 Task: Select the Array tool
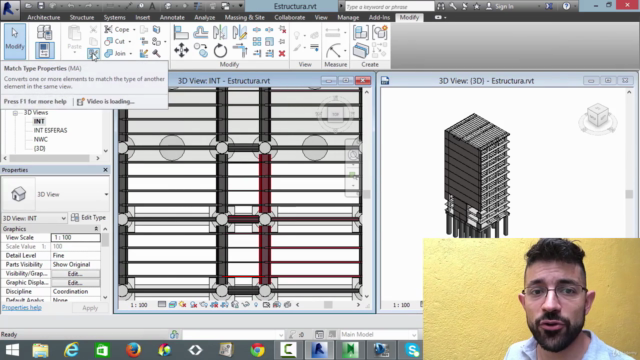tap(257, 41)
